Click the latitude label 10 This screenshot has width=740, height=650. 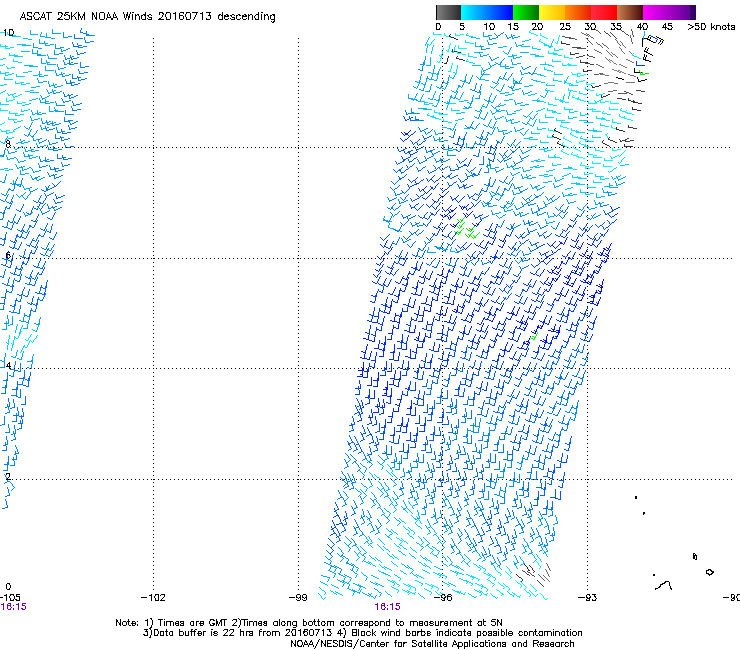click(x=8, y=33)
